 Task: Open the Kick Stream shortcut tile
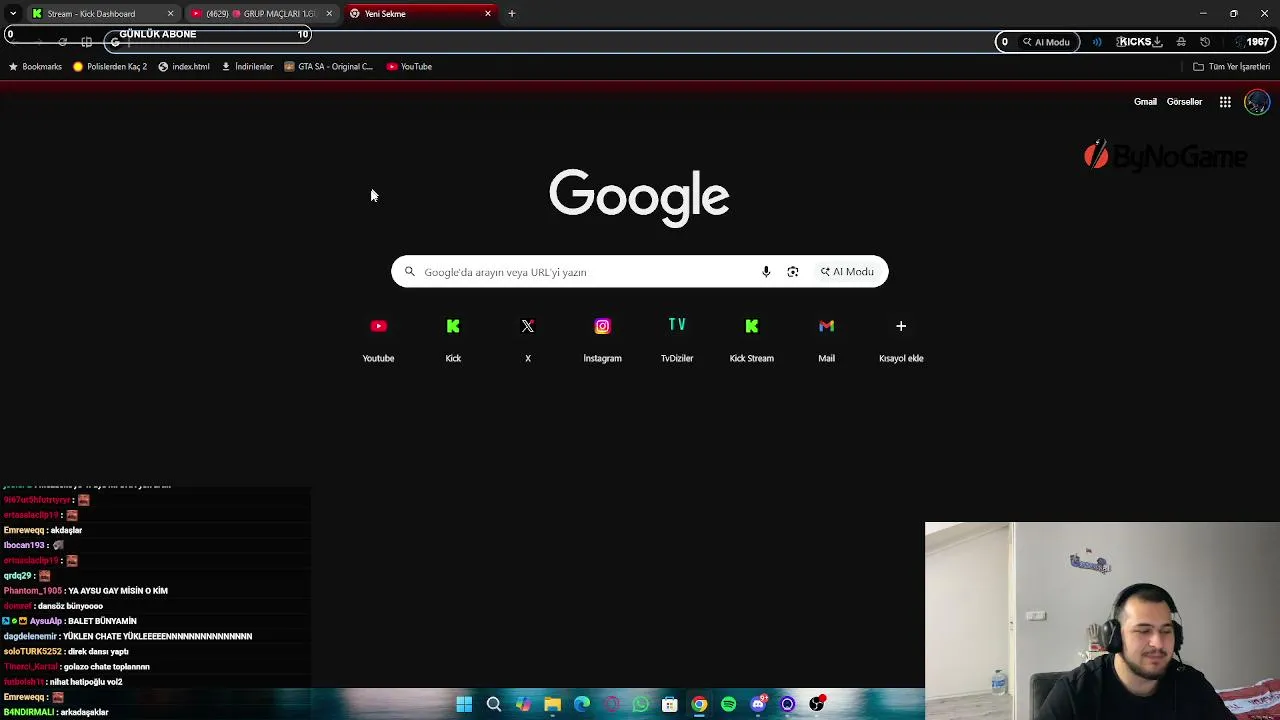(752, 339)
